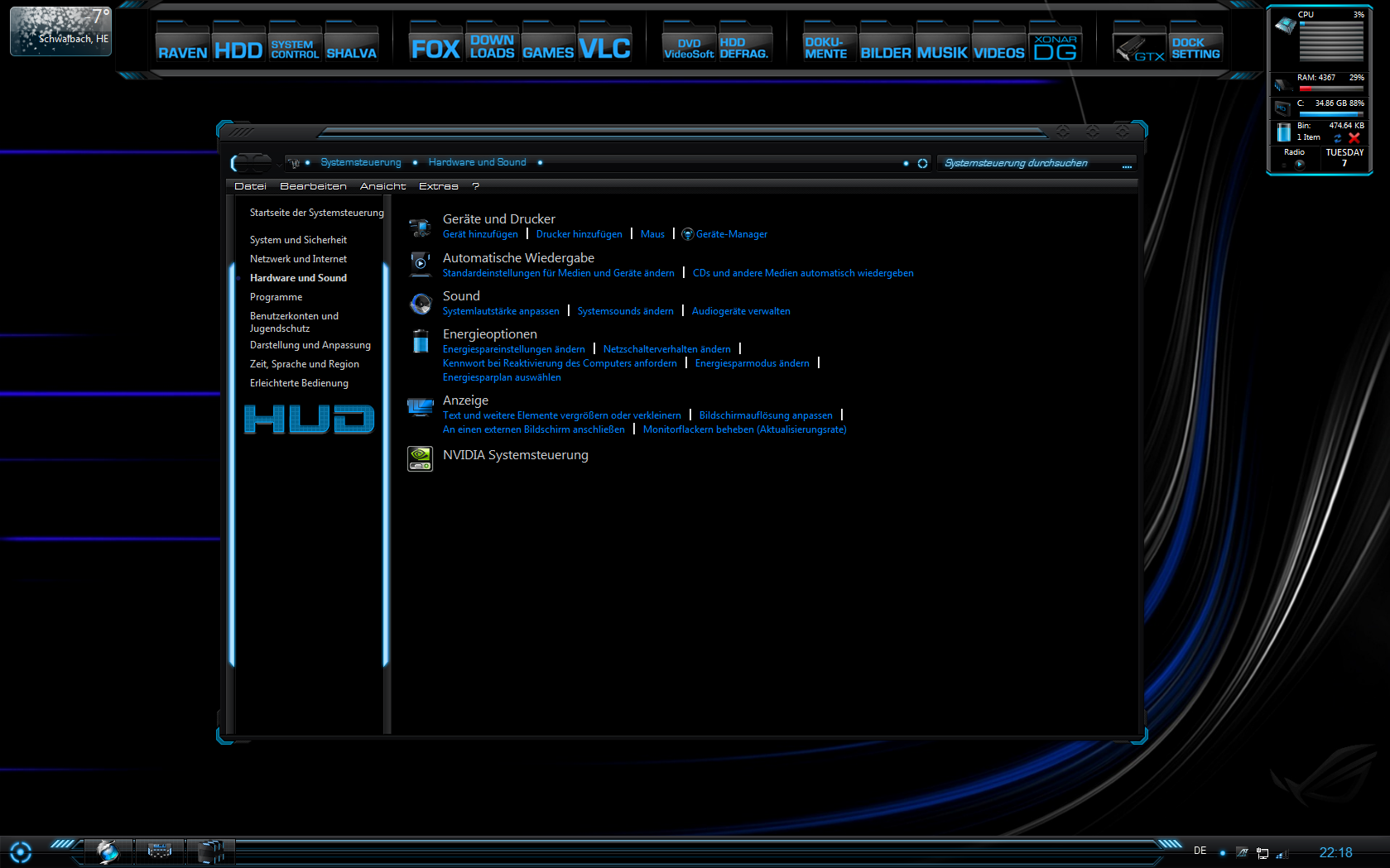This screenshot has width=1390, height=868.
Task: Open Erleichterte Bedienung
Action: pos(299,383)
